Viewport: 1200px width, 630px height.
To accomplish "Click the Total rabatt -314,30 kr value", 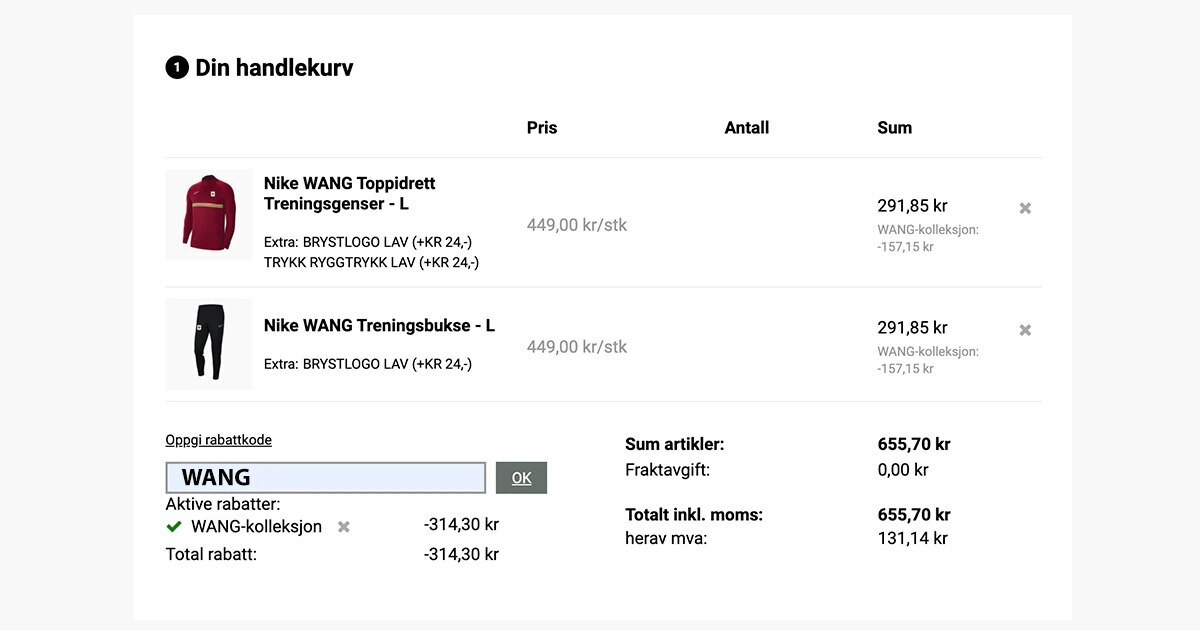I will 461,555.
